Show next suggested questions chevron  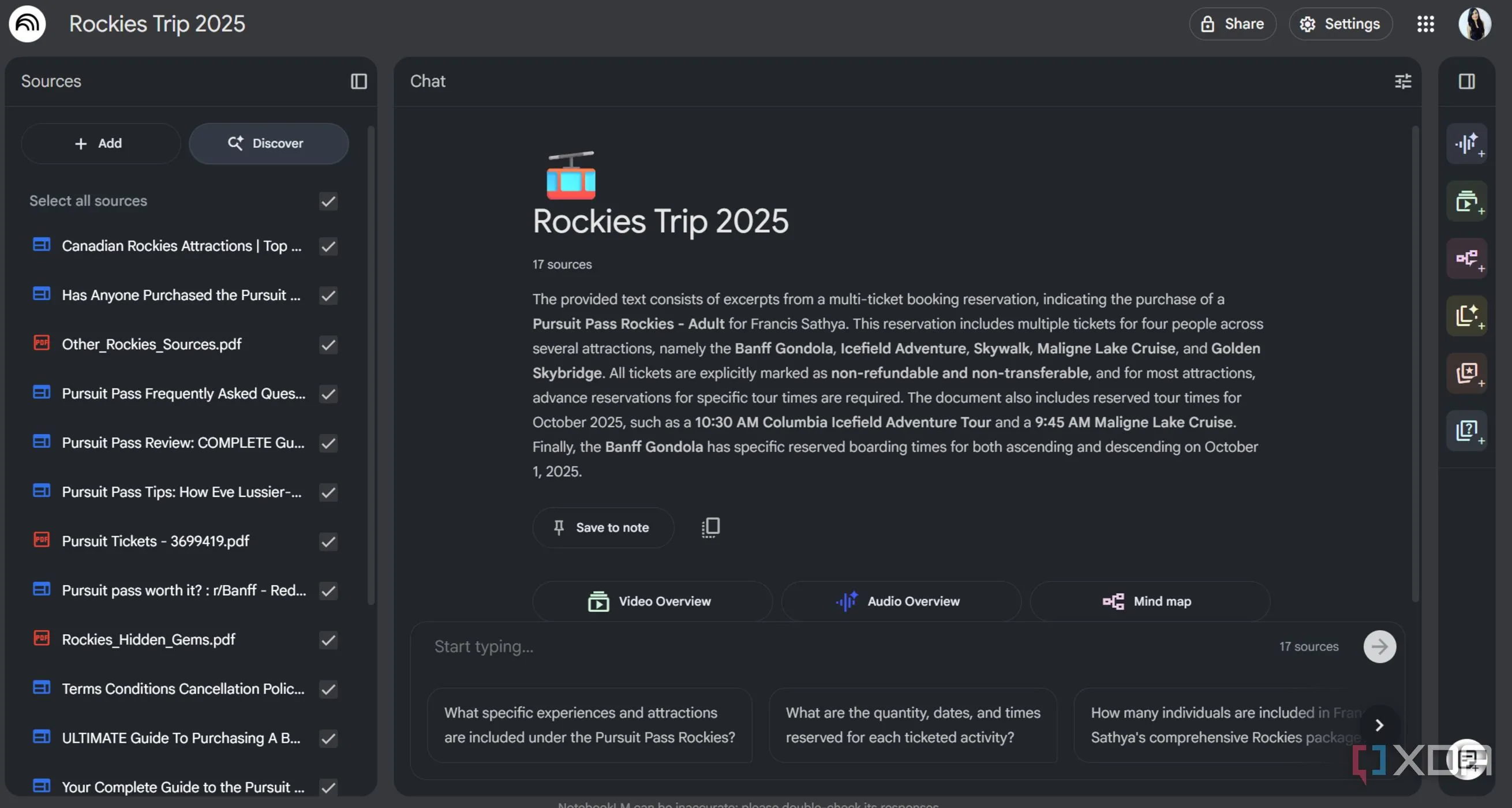coord(1379,725)
